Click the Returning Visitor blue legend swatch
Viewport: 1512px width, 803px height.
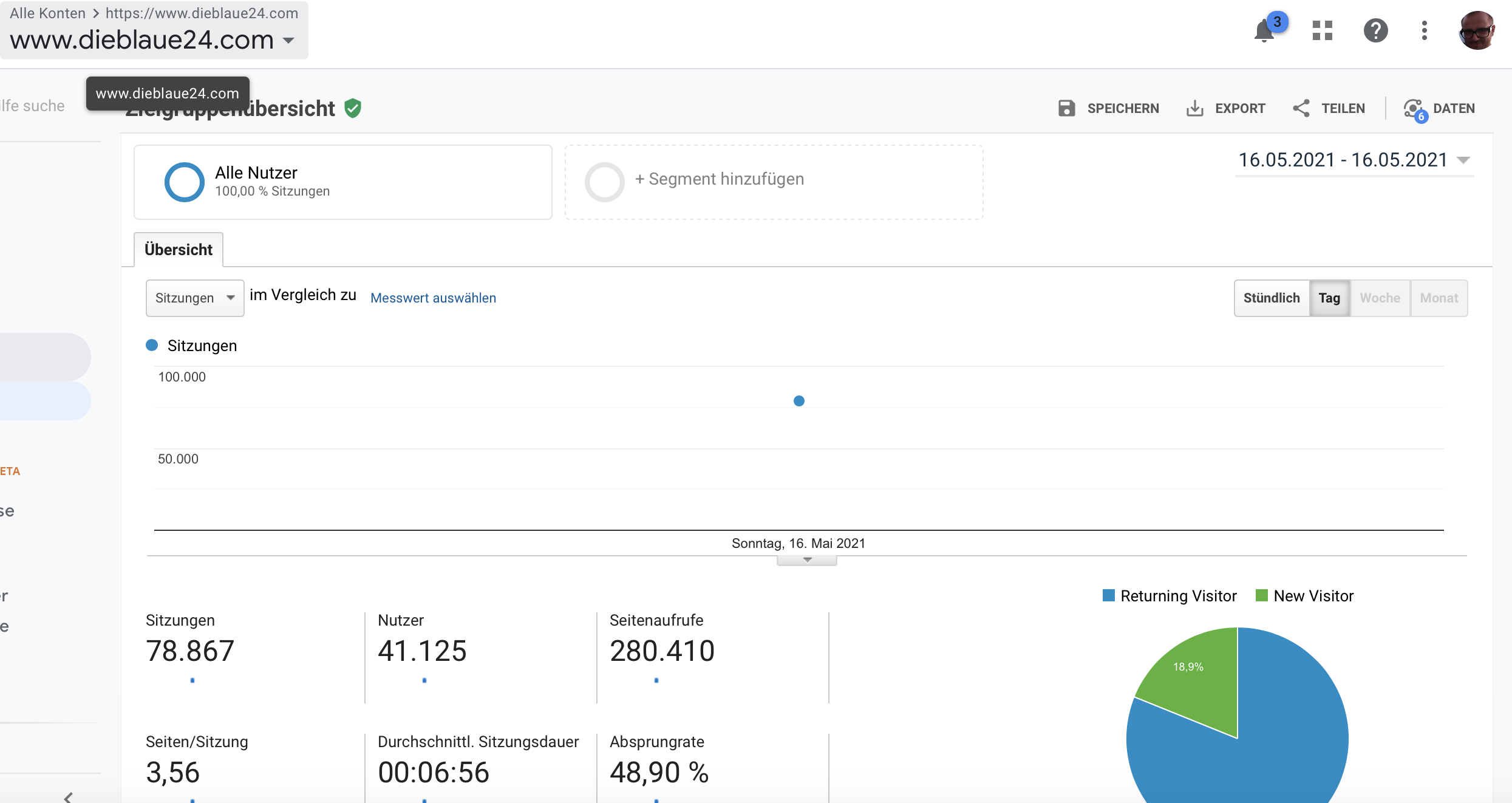pyautogui.click(x=1108, y=595)
